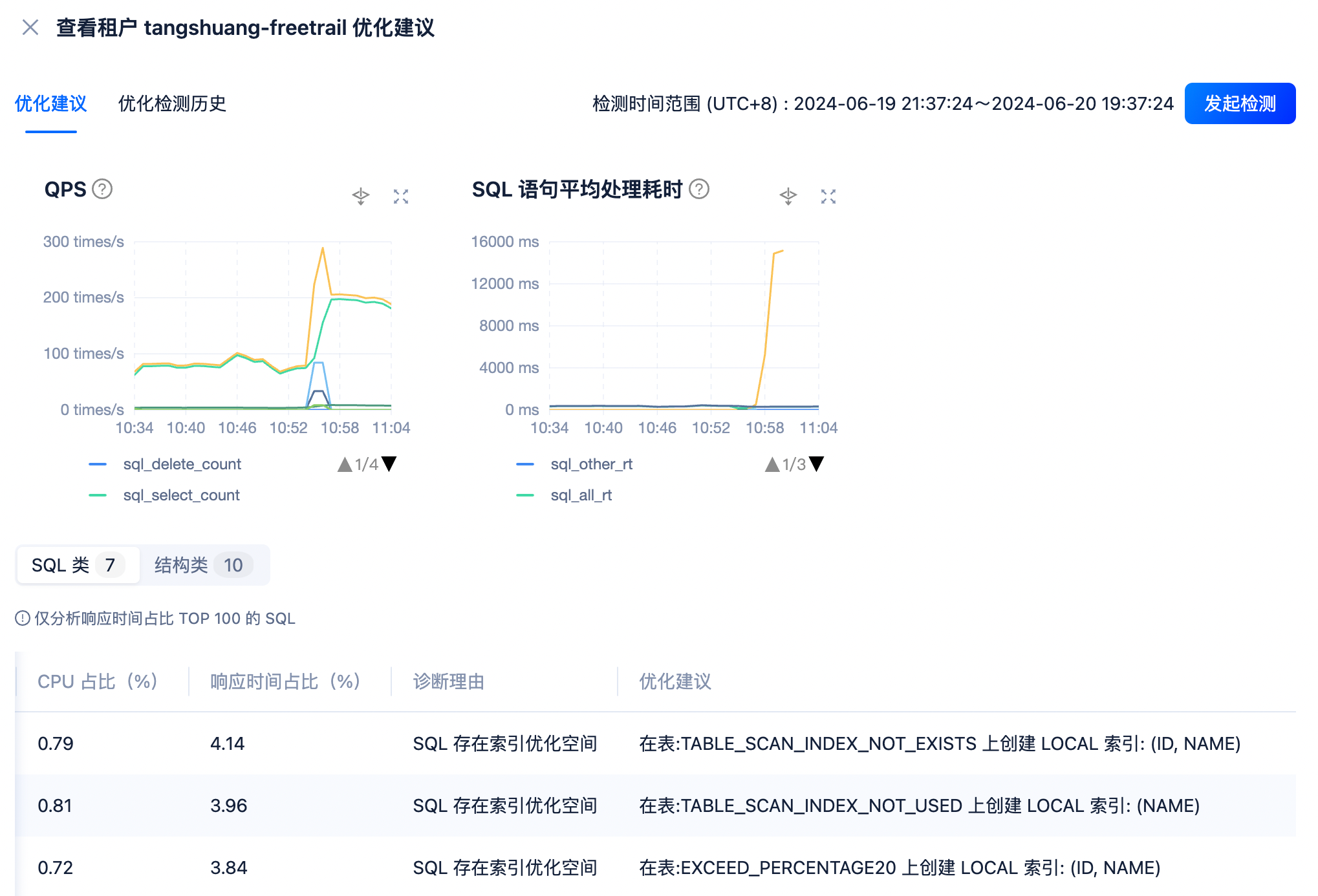1318x896 pixels.
Task: Toggle sql_delete_count legend series
Action: tap(182, 464)
